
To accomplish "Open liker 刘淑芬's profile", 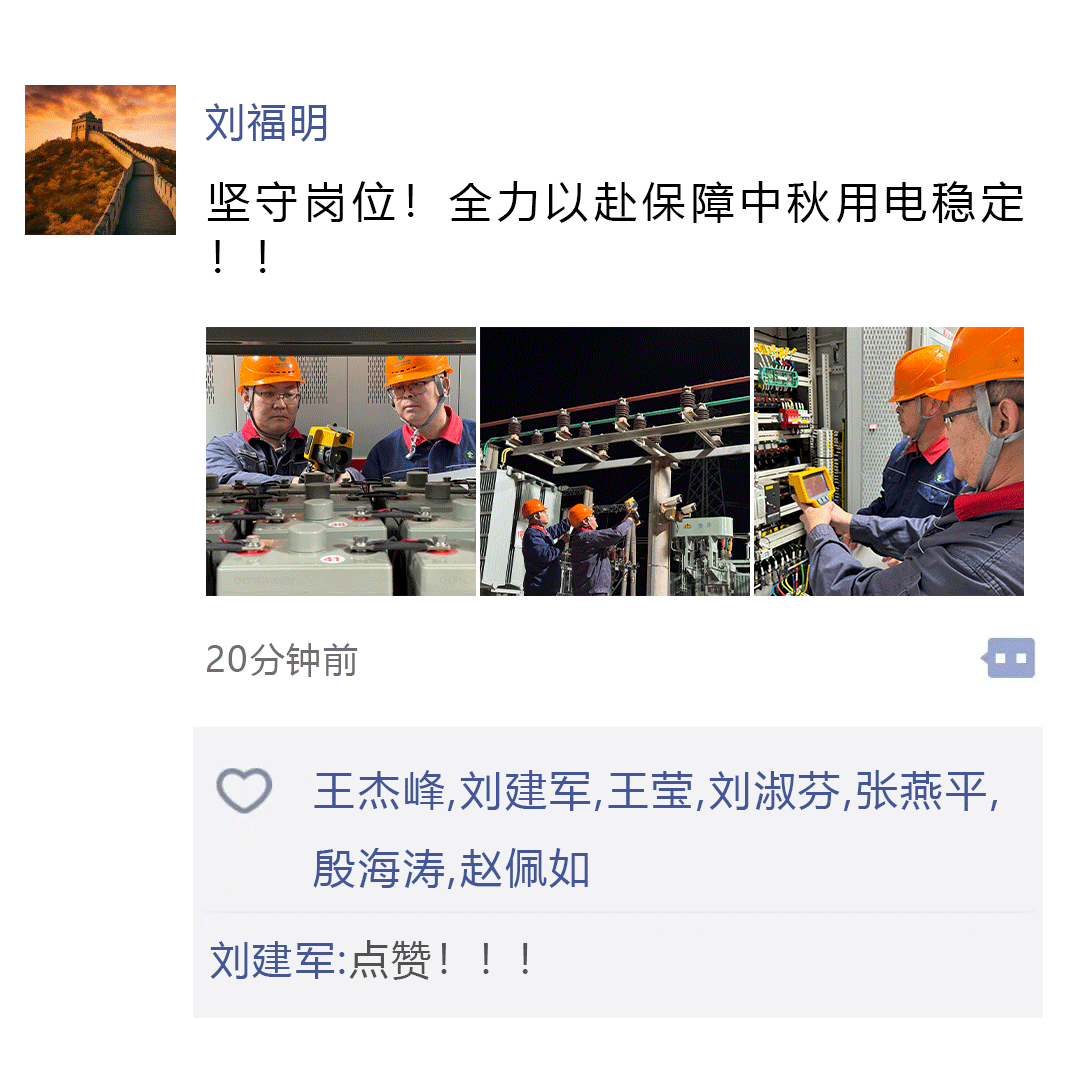I will coord(774,791).
